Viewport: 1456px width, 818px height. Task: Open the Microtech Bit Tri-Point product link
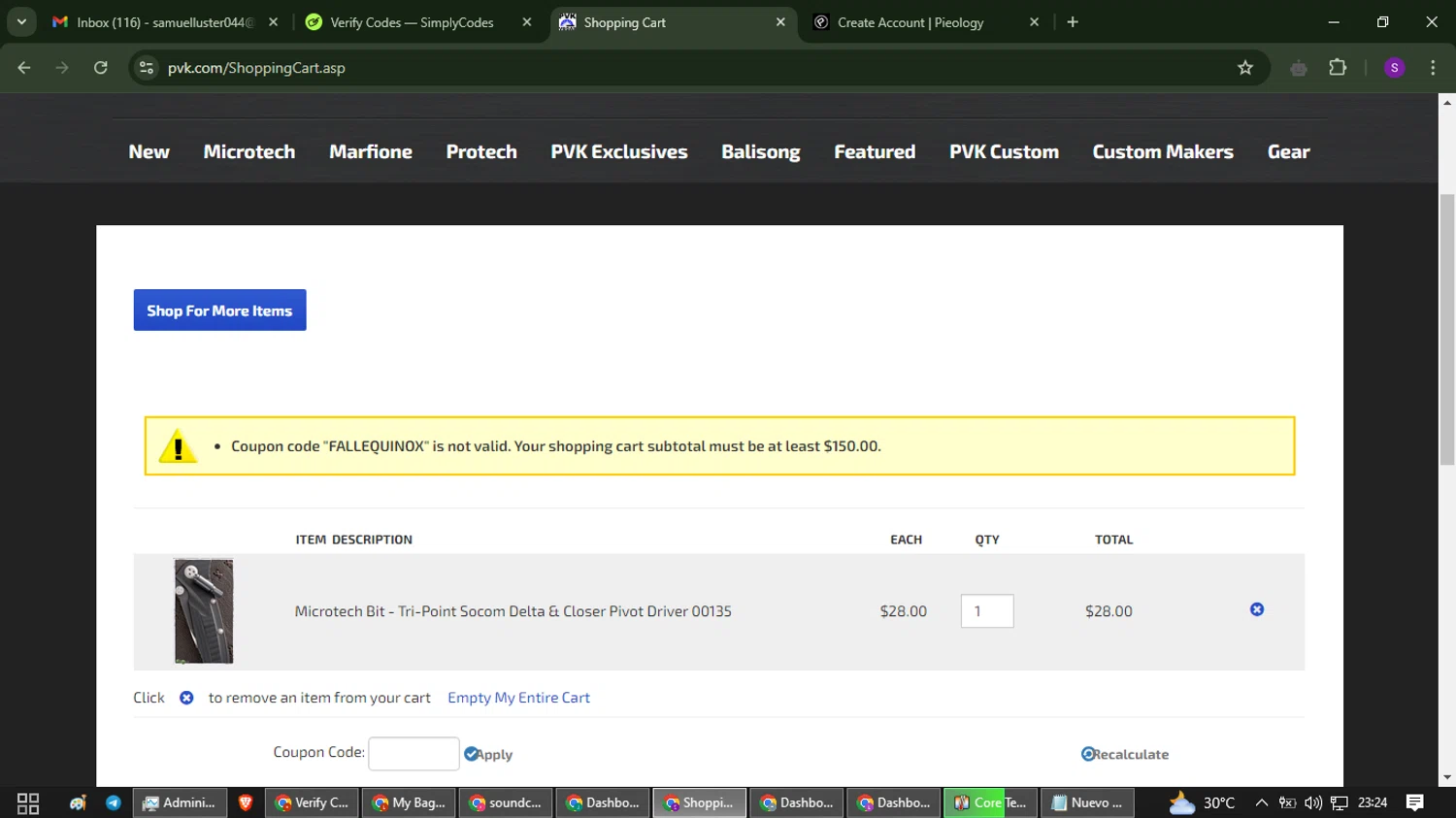click(513, 611)
